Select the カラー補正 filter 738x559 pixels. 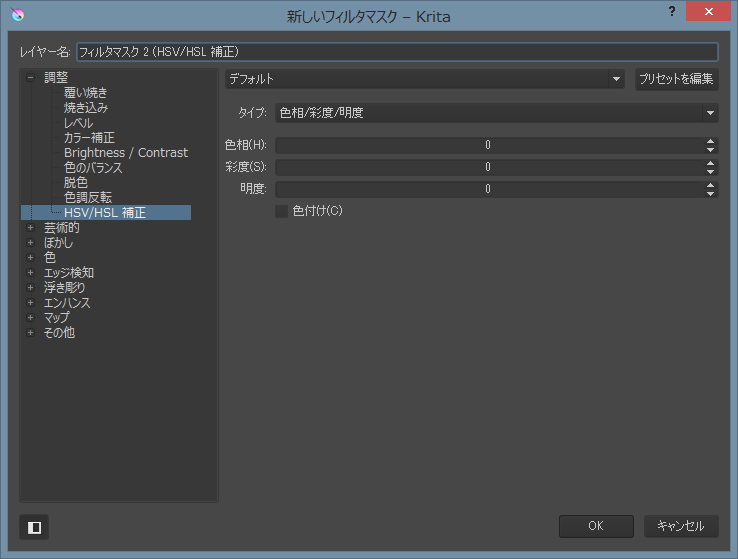pos(89,138)
